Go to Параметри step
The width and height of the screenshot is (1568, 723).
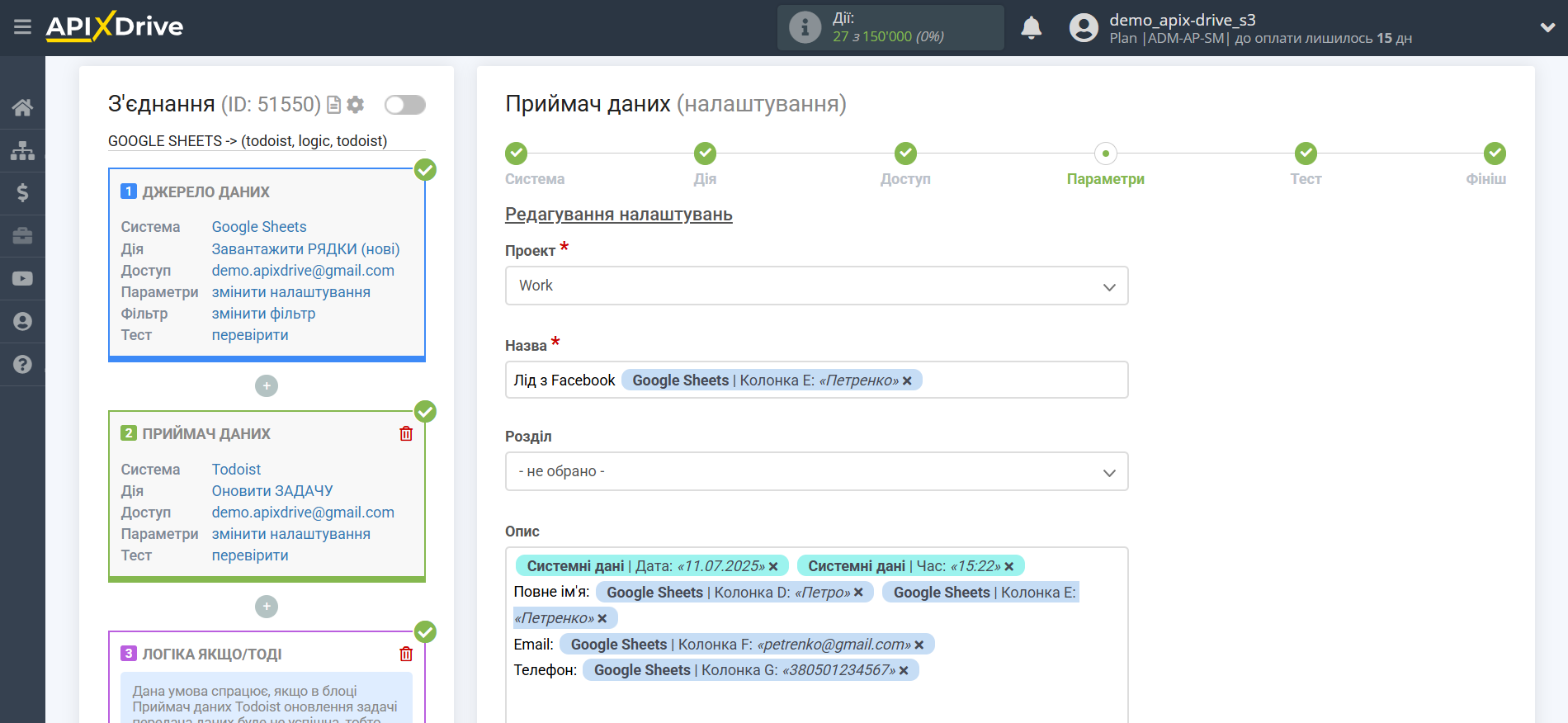coord(1106,154)
